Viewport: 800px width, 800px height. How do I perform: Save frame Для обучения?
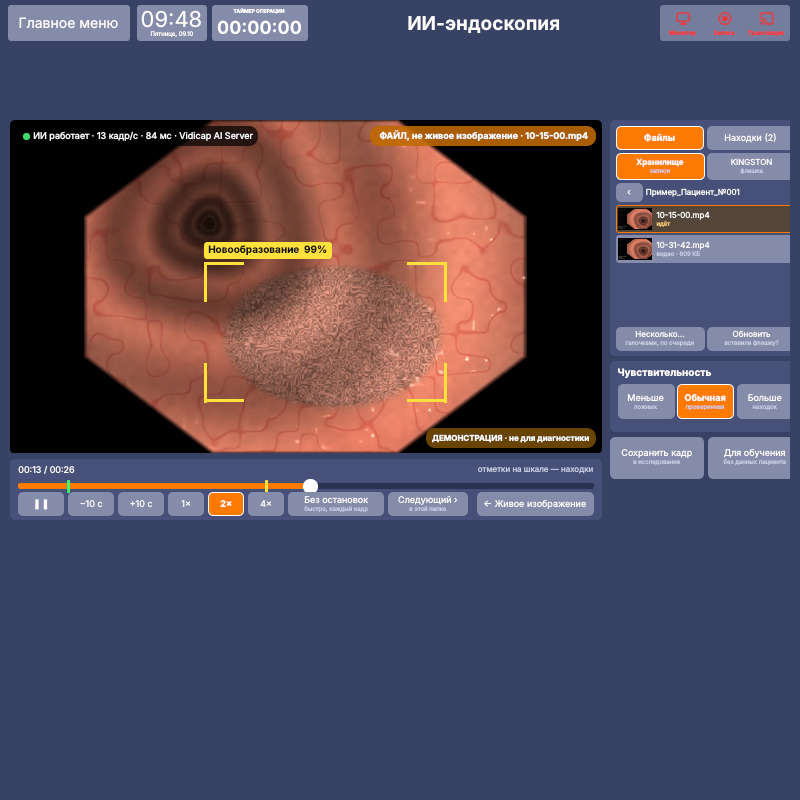click(749, 458)
